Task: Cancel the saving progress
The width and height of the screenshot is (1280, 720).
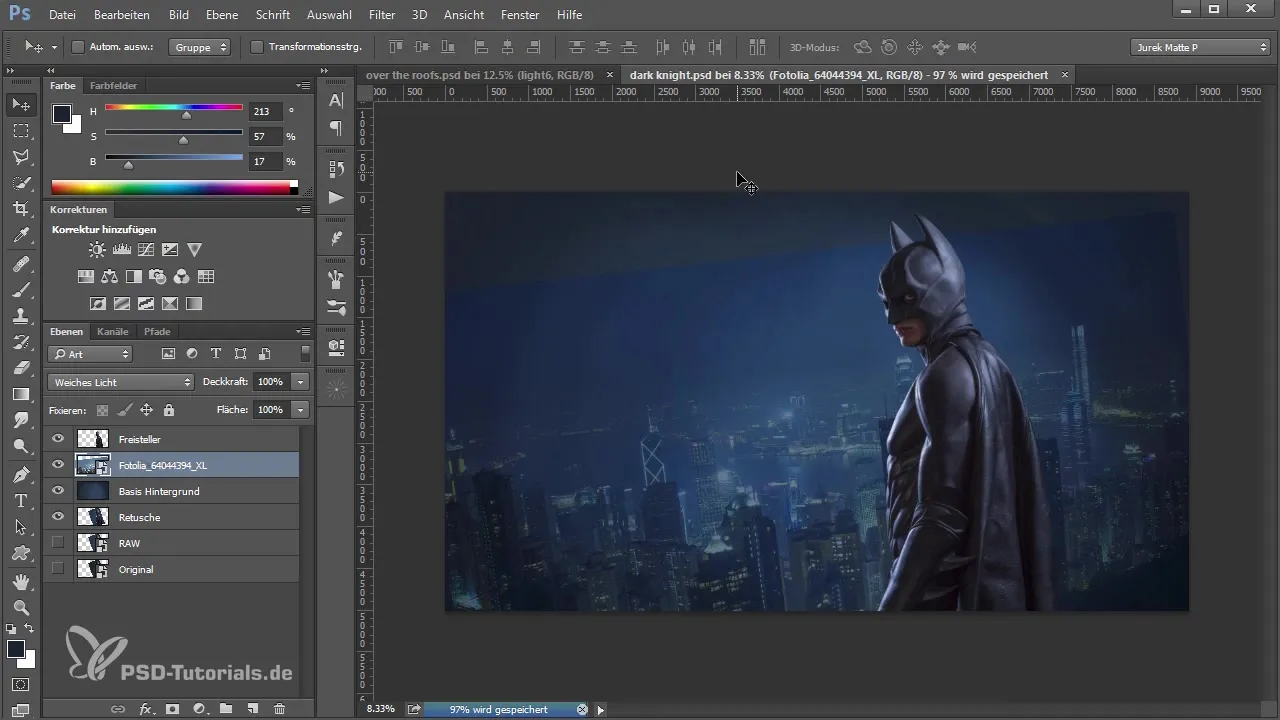Action: coord(582,709)
